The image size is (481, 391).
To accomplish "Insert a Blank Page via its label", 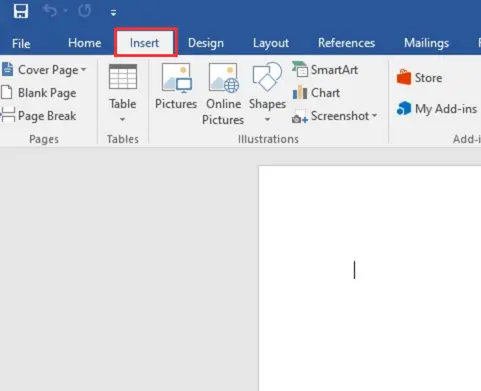I will [47, 93].
